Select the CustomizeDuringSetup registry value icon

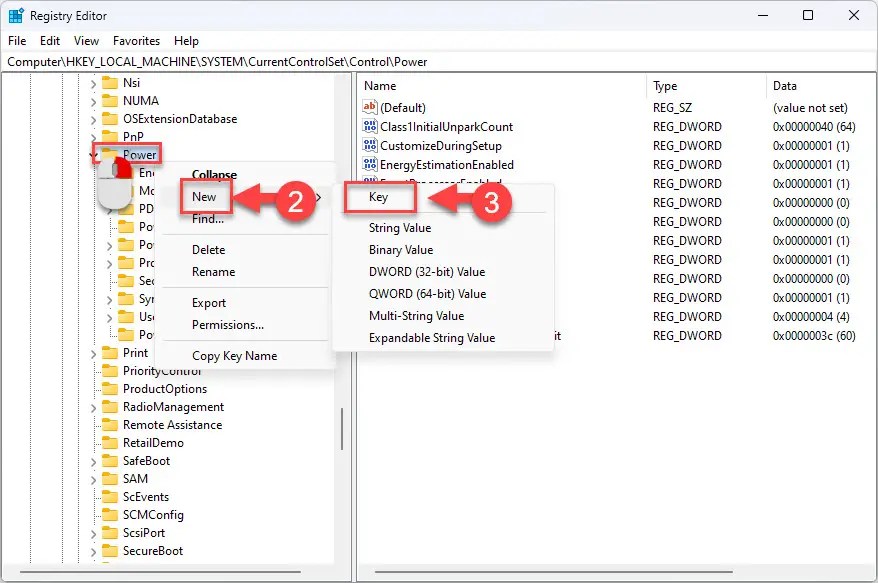coord(372,145)
